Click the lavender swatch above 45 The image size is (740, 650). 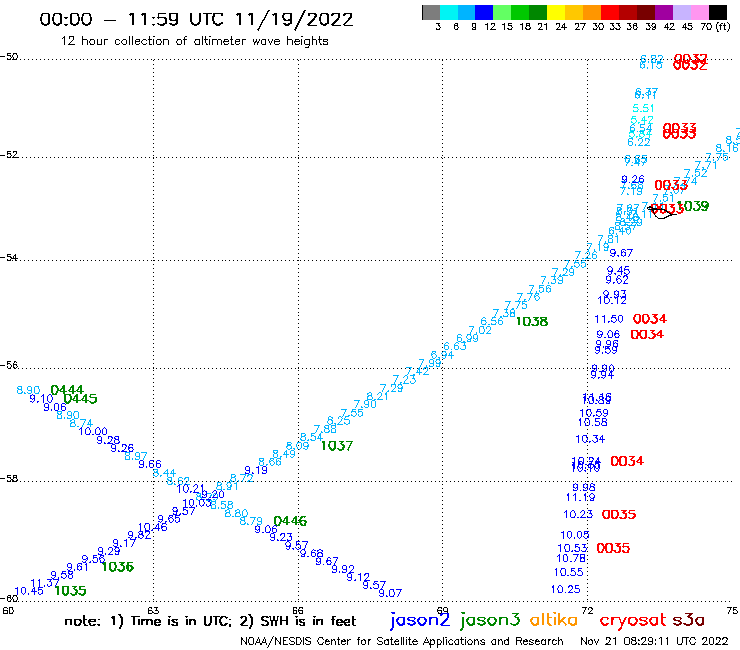(x=681, y=12)
